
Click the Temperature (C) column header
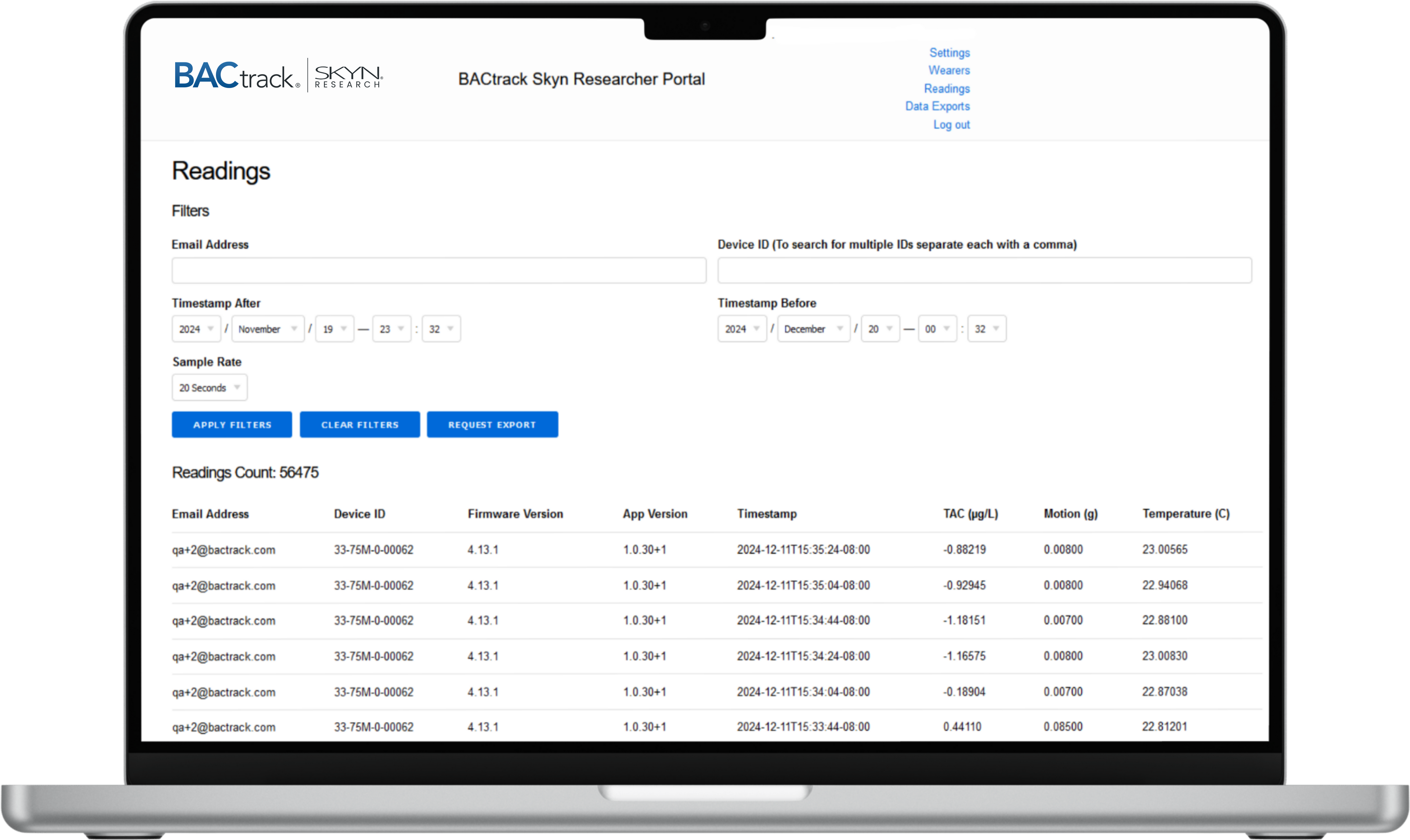click(1186, 514)
